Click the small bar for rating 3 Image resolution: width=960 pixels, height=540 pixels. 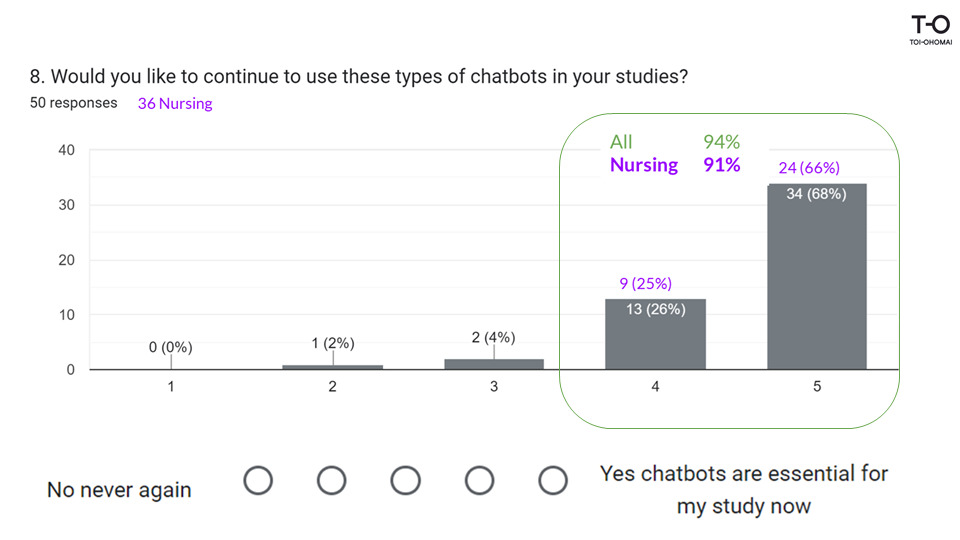click(494, 364)
